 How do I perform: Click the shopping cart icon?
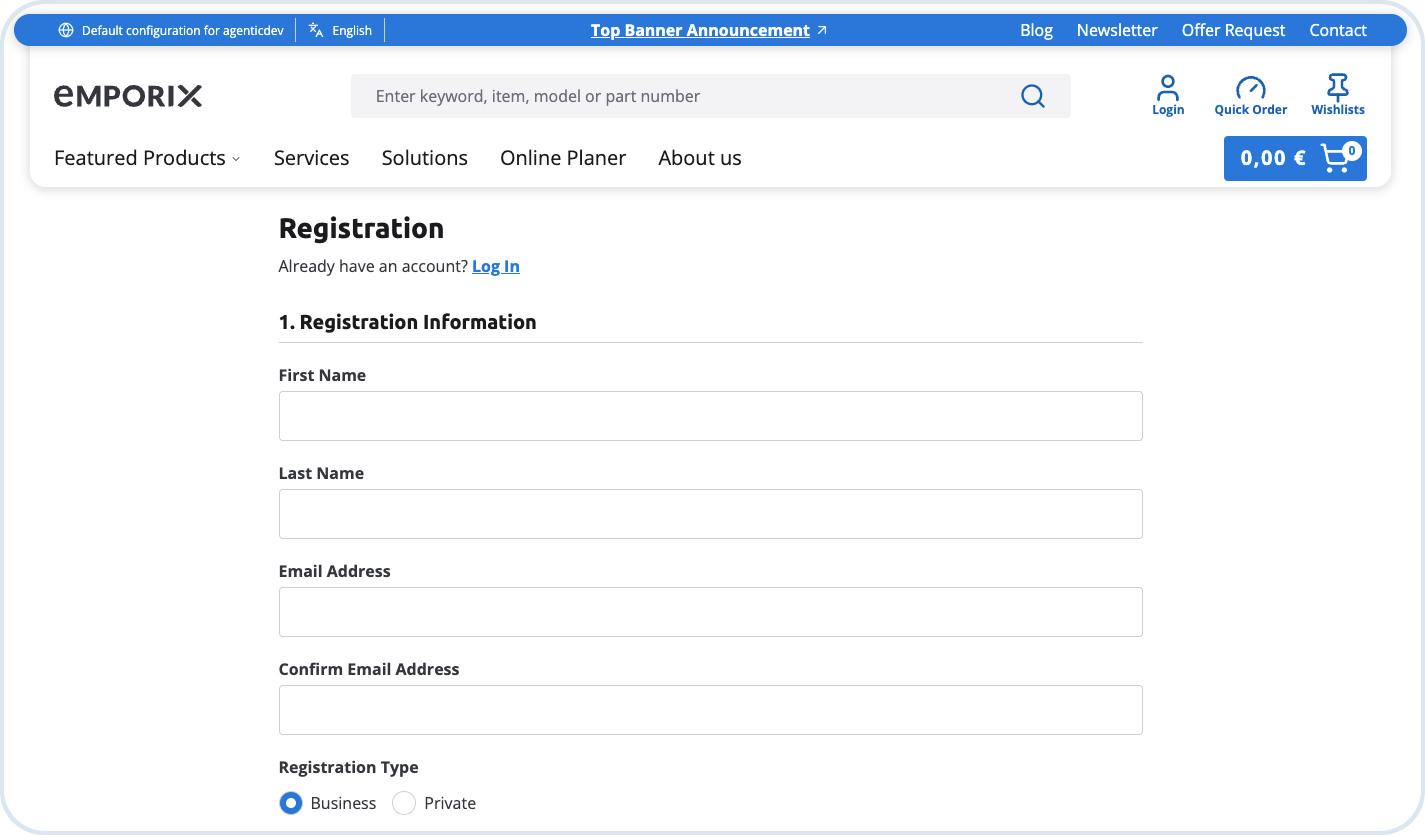pyautogui.click(x=1336, y=158)
